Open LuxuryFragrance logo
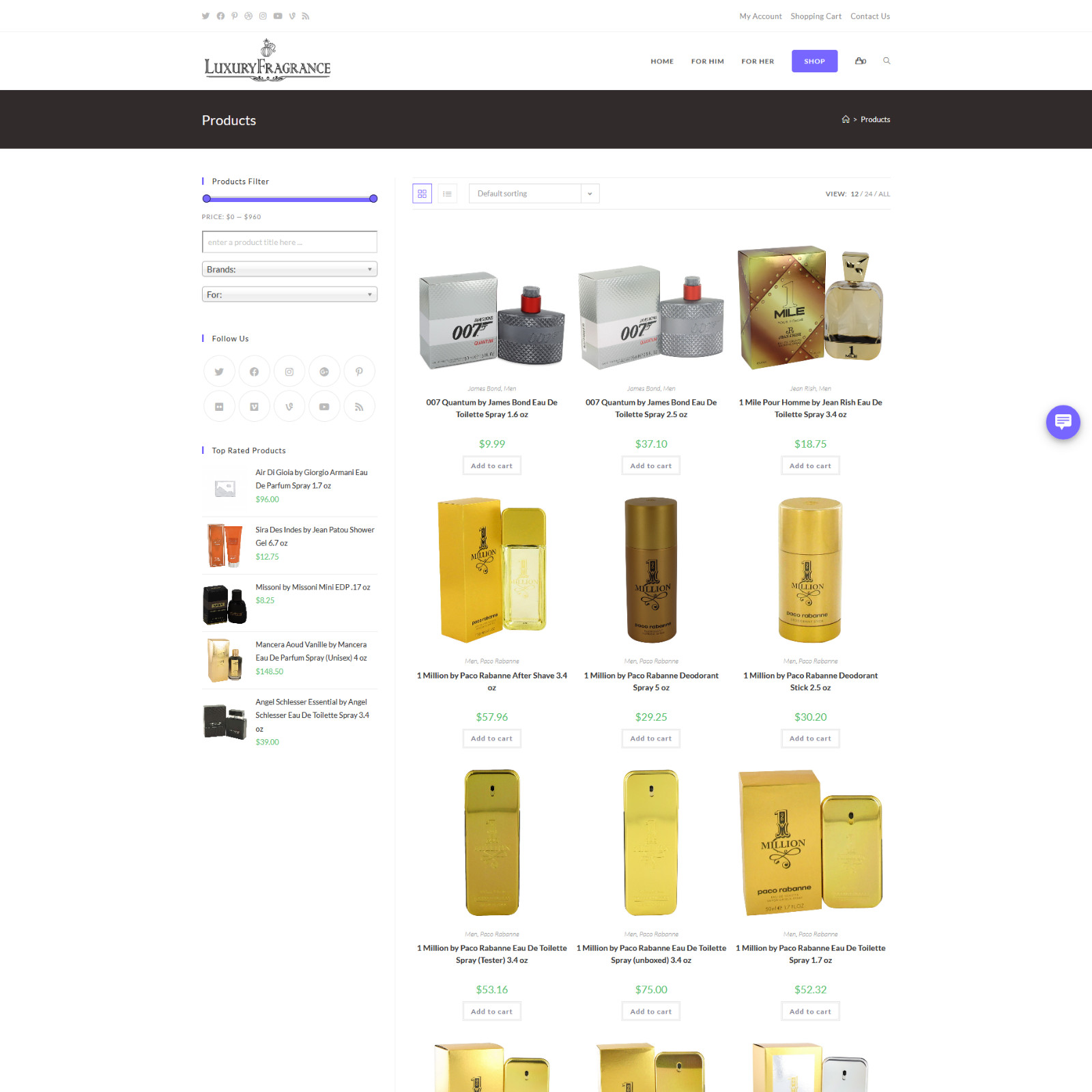Screen dimensions: 1092x1092 pos(268,61)
